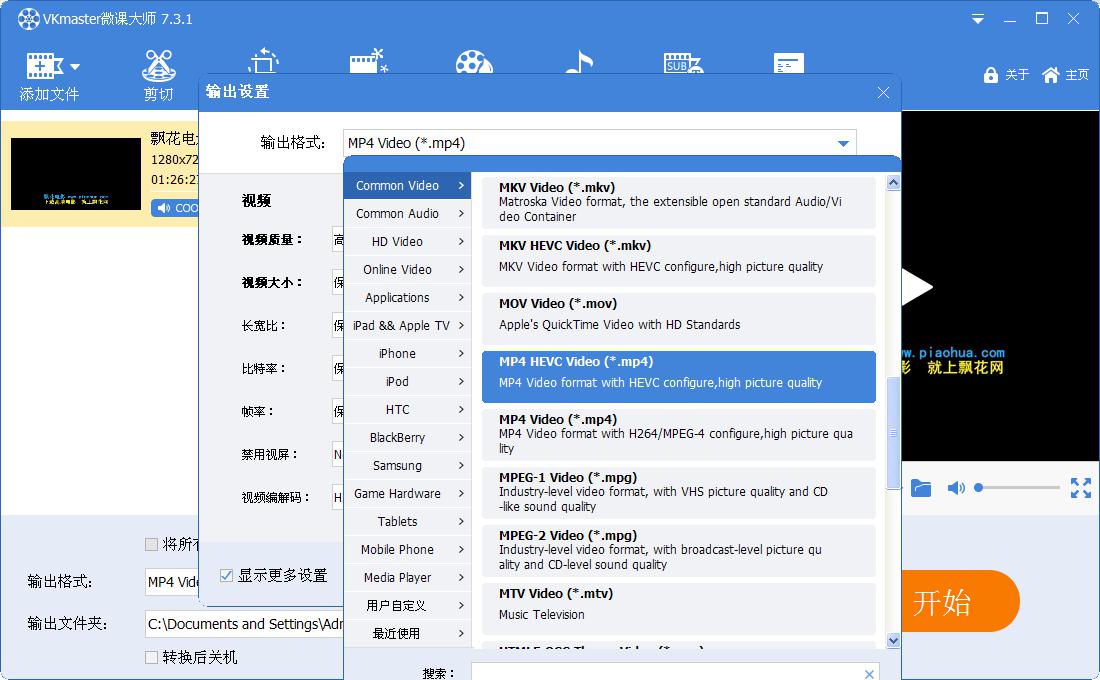The height and width of the screenshot is (680, 1100).
Task: Open the output folder icon under preview
Action: (921, 488)
